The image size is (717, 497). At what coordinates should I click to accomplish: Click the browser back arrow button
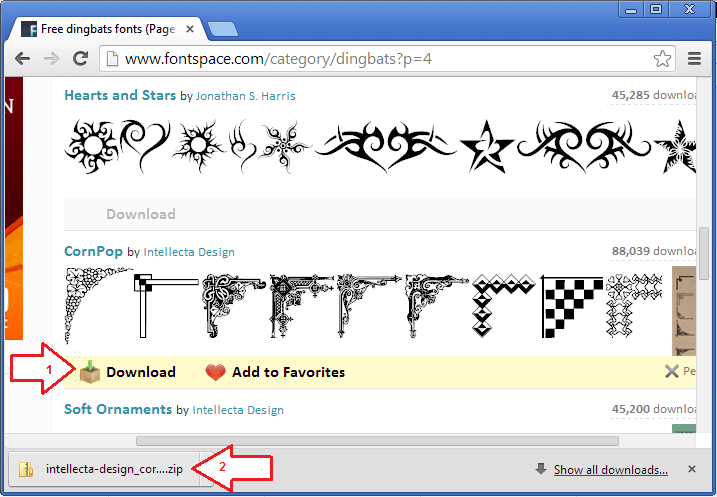tap(22, 59)
